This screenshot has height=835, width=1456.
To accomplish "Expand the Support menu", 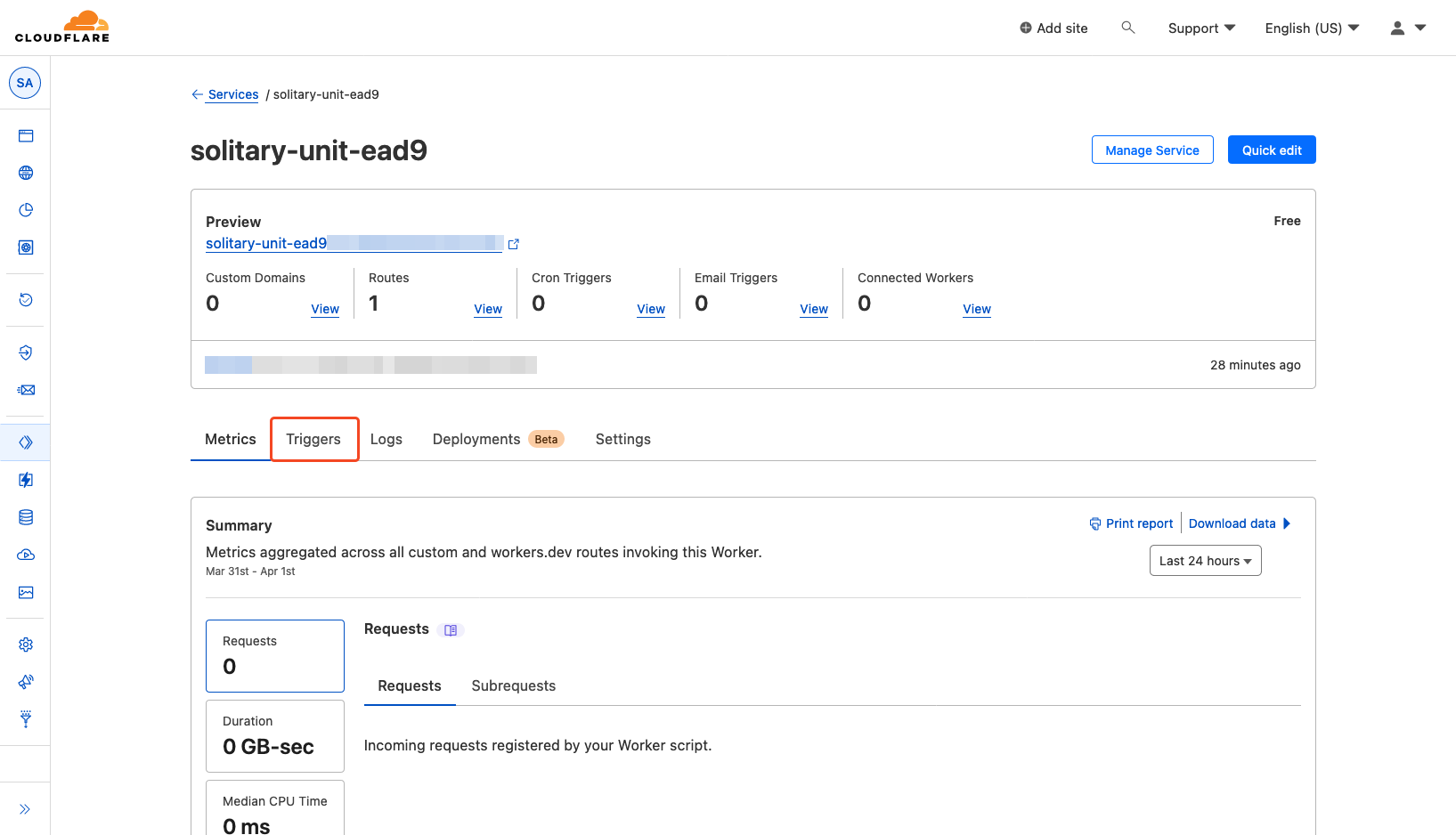I will click(x=1200, y=28).
